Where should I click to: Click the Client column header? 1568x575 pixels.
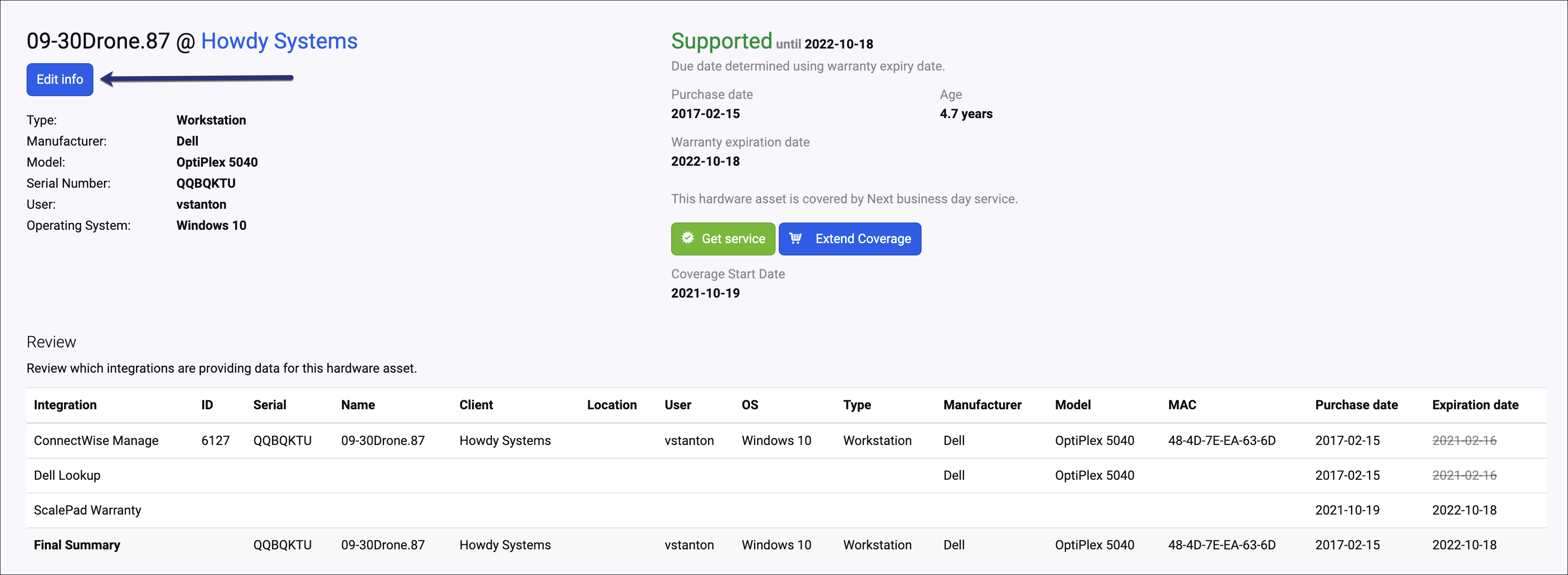[x=476, y=405]
